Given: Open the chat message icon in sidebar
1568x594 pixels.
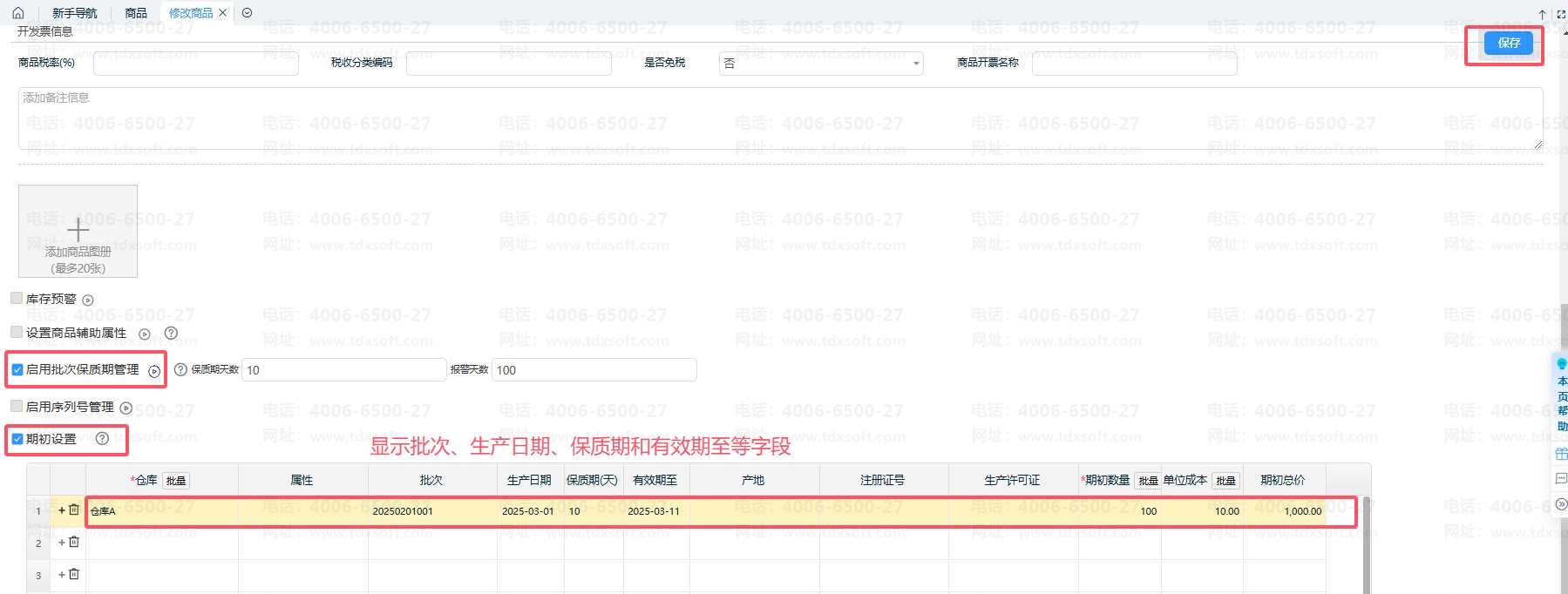Looking at the screenshot, I should click(1561, 479).
